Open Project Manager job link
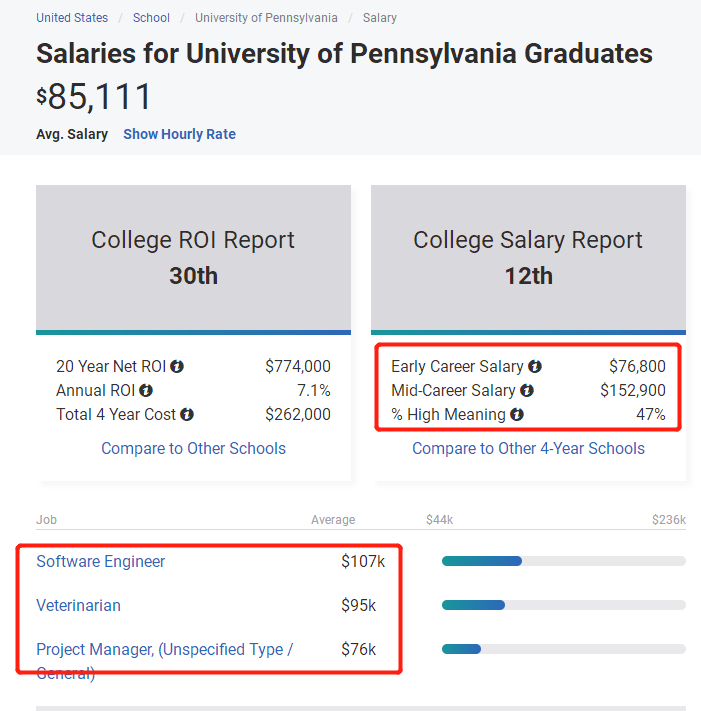This screenshot has height=711, width=701. (164, 650)
